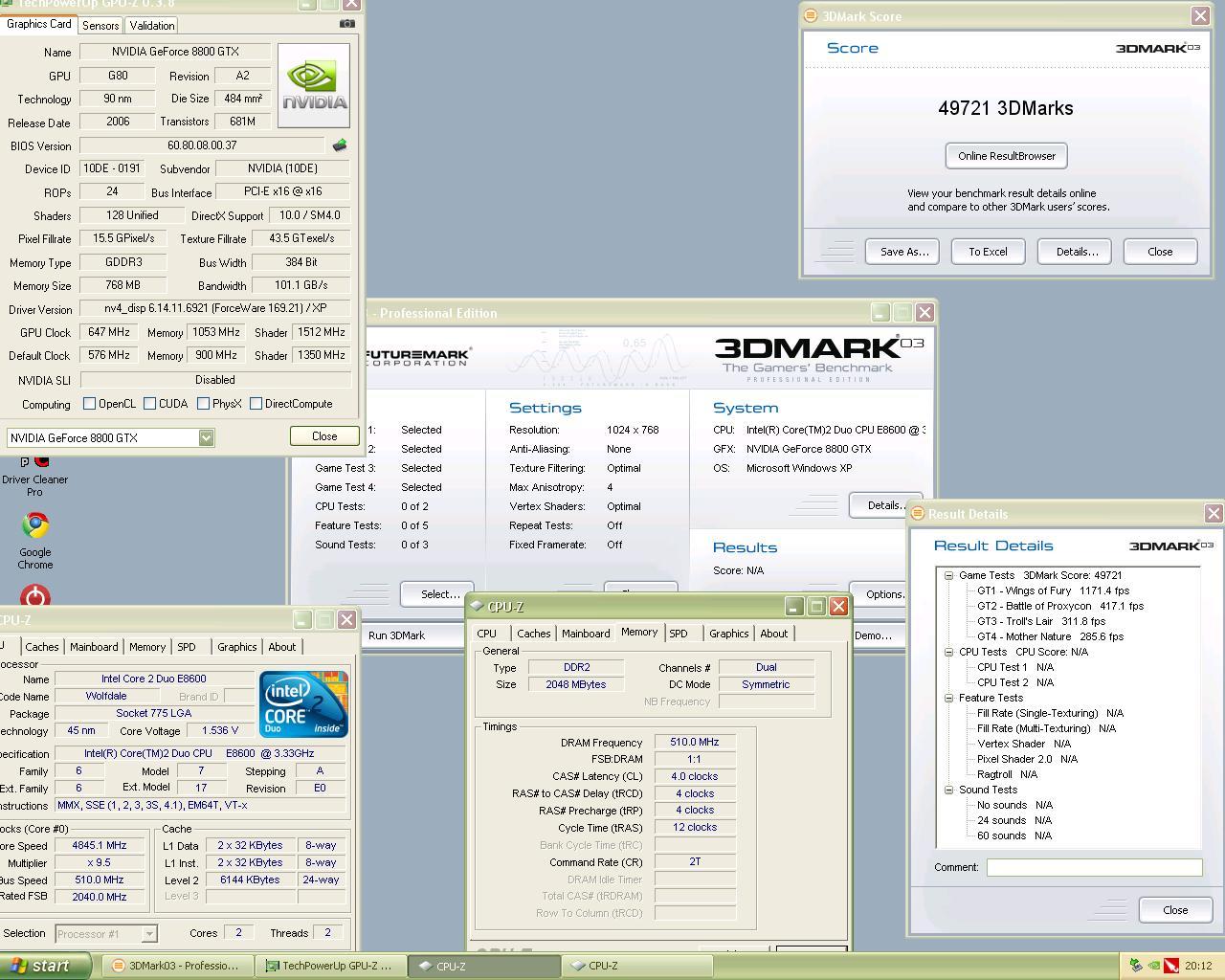Toggle the PhysX checkbox
The width and height of the screenshot is (1225, 980).
coord(203,404)
